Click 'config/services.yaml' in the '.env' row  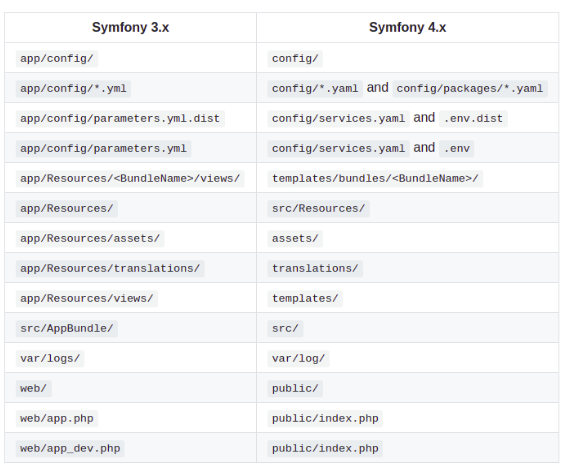pyautogui.click(x=338, y=148)
